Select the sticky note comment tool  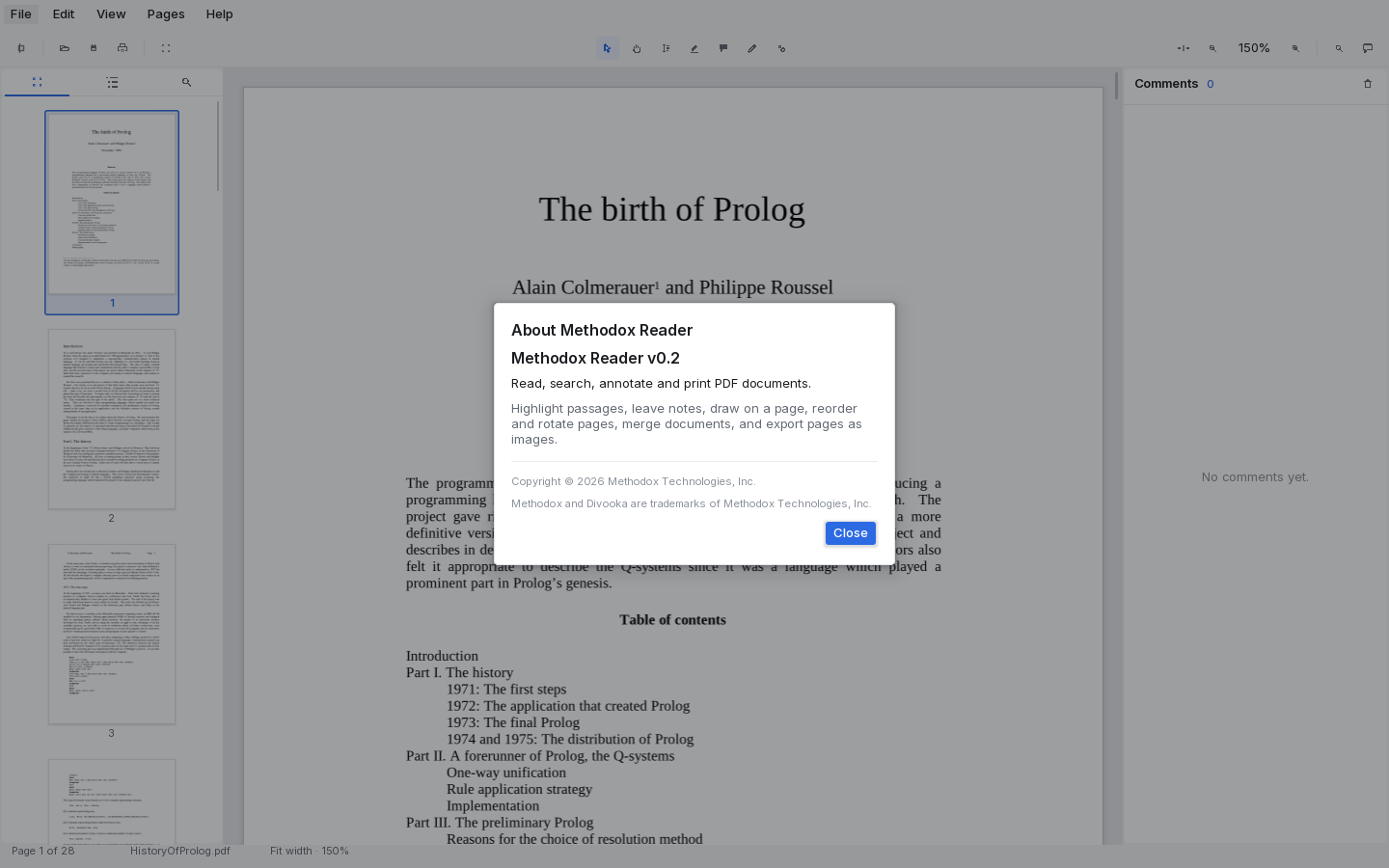point(723,48)
